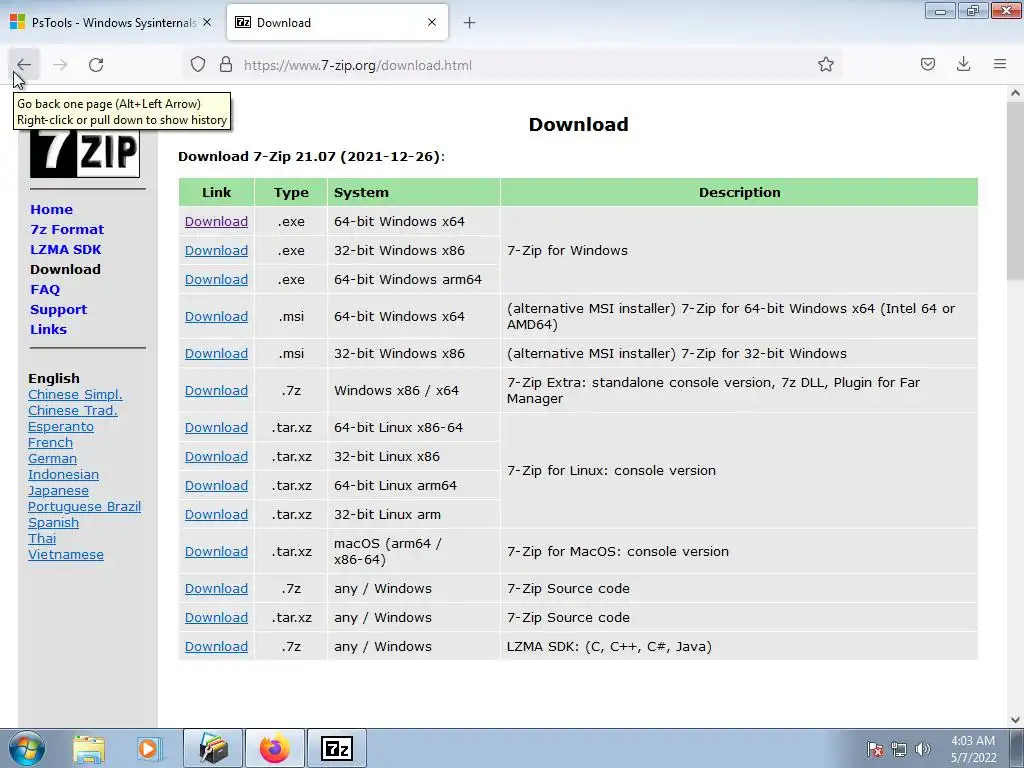
Task: Download the macOS console version
Action: [216, 551]
